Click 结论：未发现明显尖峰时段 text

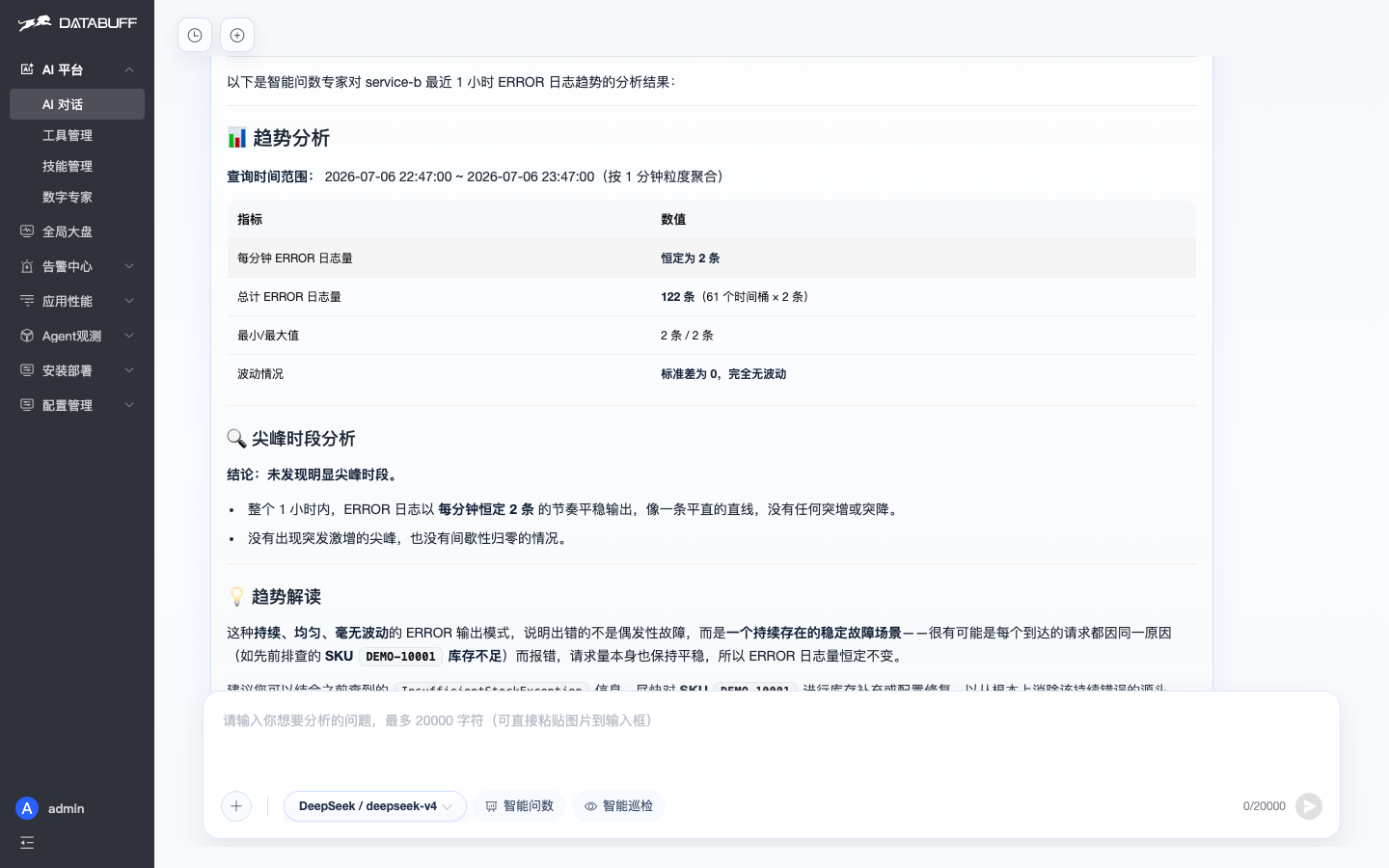[313, 475]
